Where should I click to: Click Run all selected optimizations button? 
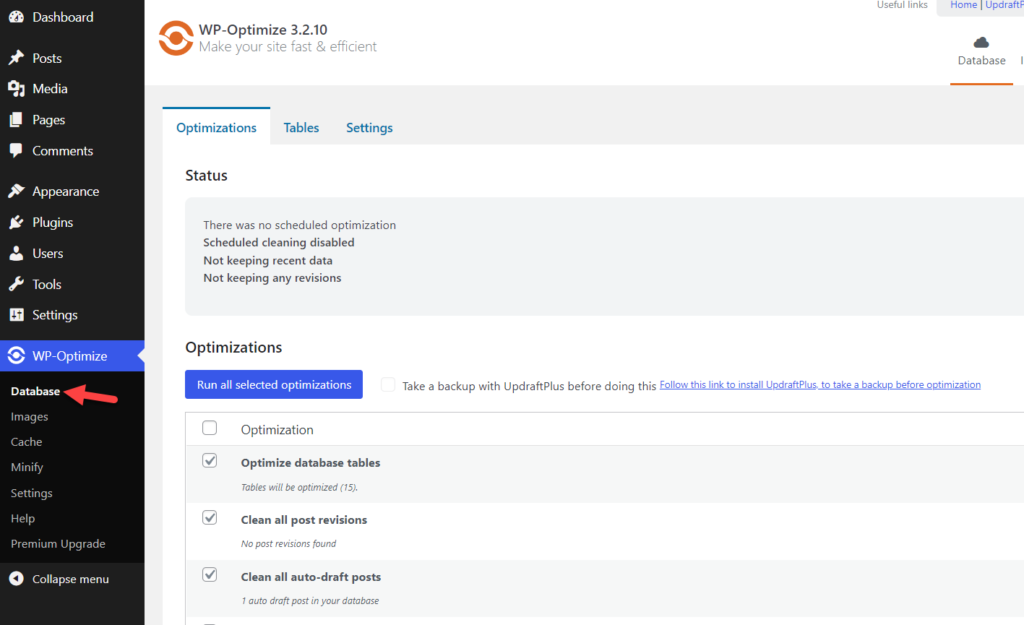[274, 385]
